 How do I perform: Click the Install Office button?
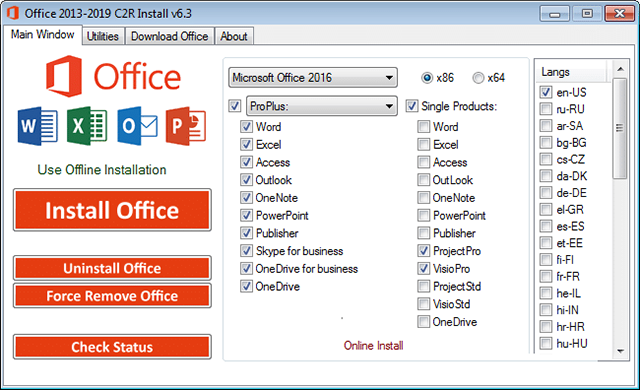click(112, 210)
